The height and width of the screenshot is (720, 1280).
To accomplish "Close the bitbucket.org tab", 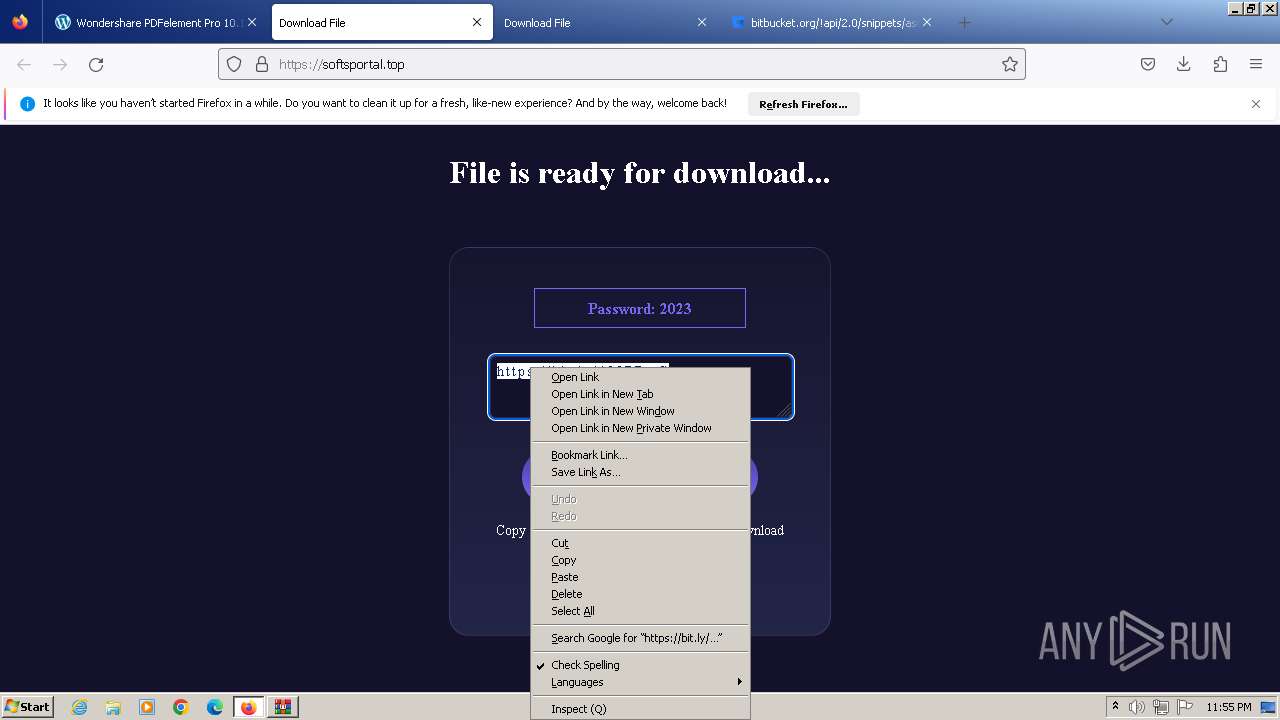I will coord(927,22).
